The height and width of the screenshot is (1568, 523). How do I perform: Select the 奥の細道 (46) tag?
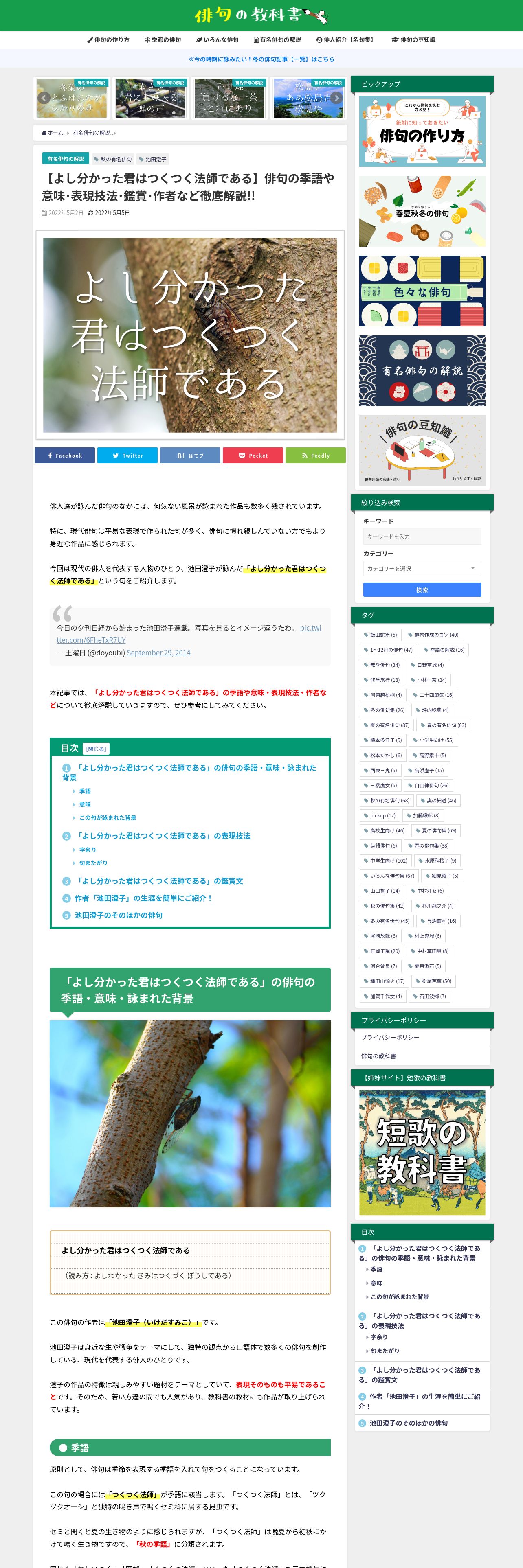[438, 800]
